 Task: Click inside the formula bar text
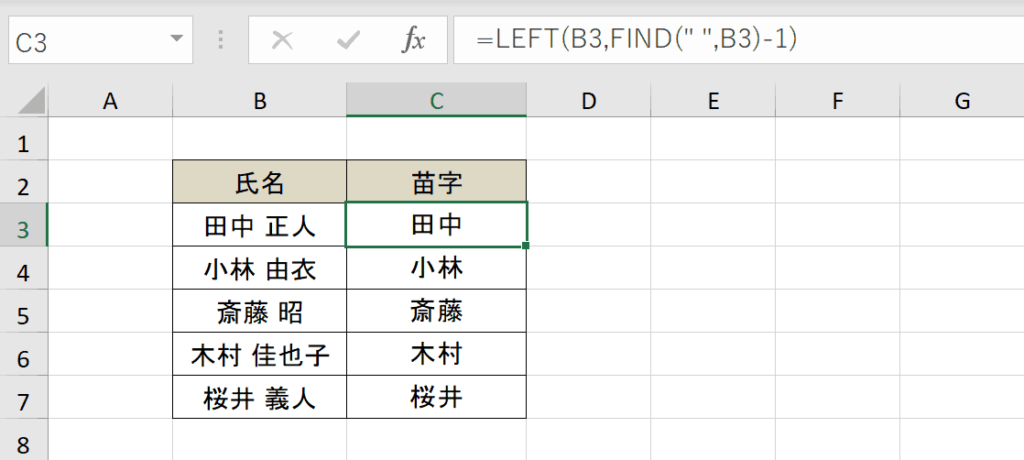click(738, 41)
